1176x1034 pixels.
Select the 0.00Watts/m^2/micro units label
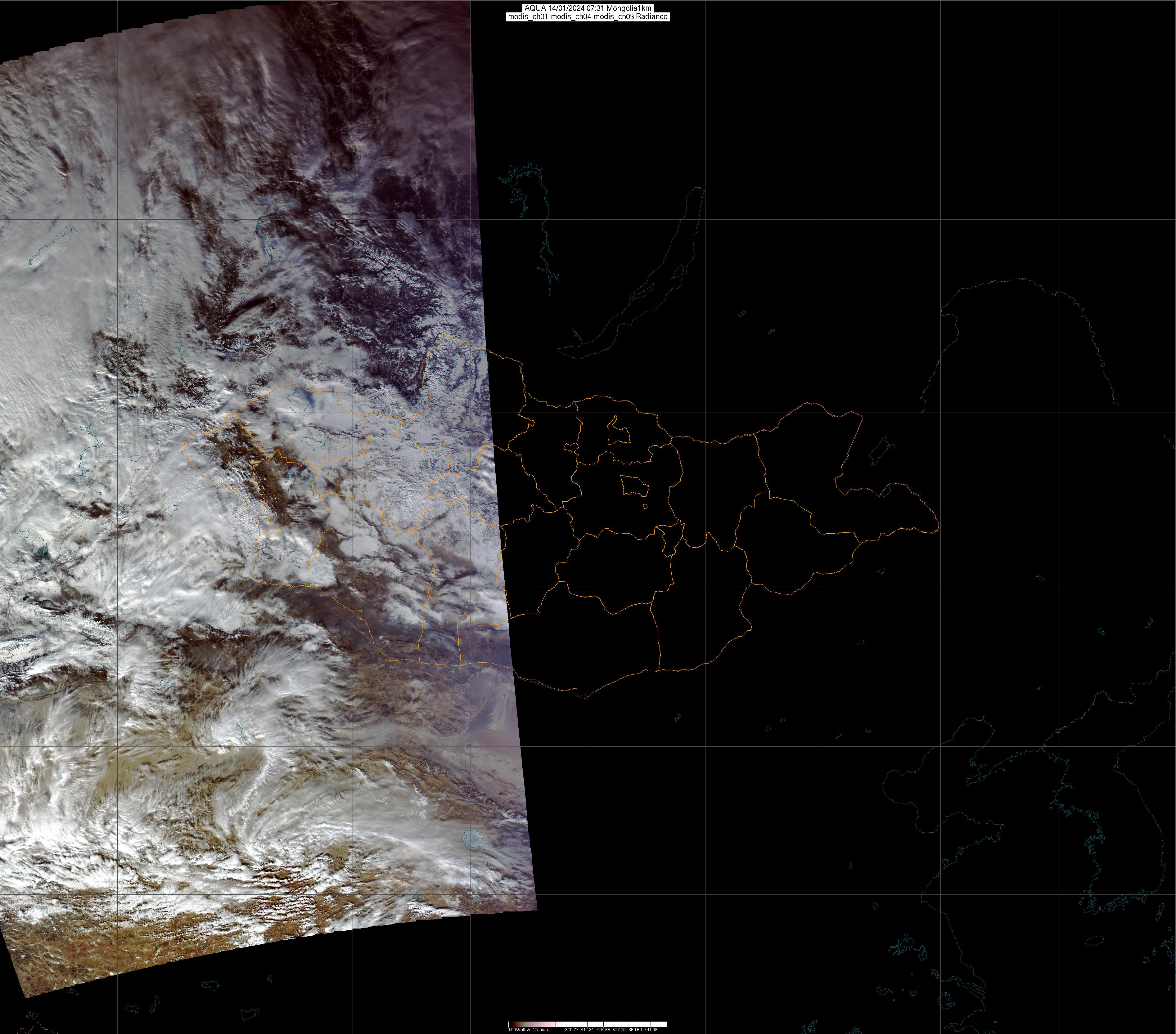point(528,1030)
